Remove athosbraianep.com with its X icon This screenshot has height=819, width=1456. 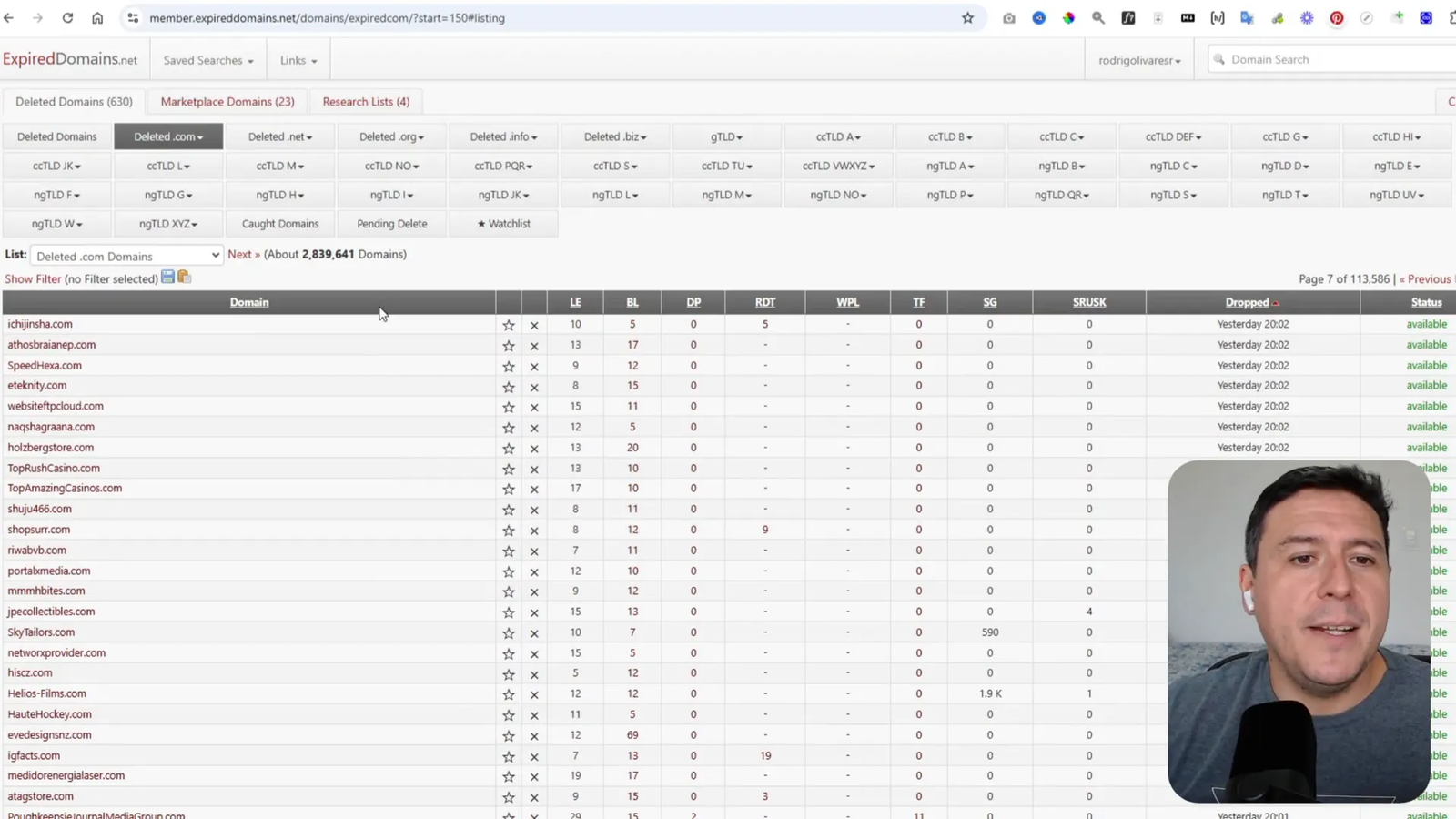(534, 346)
